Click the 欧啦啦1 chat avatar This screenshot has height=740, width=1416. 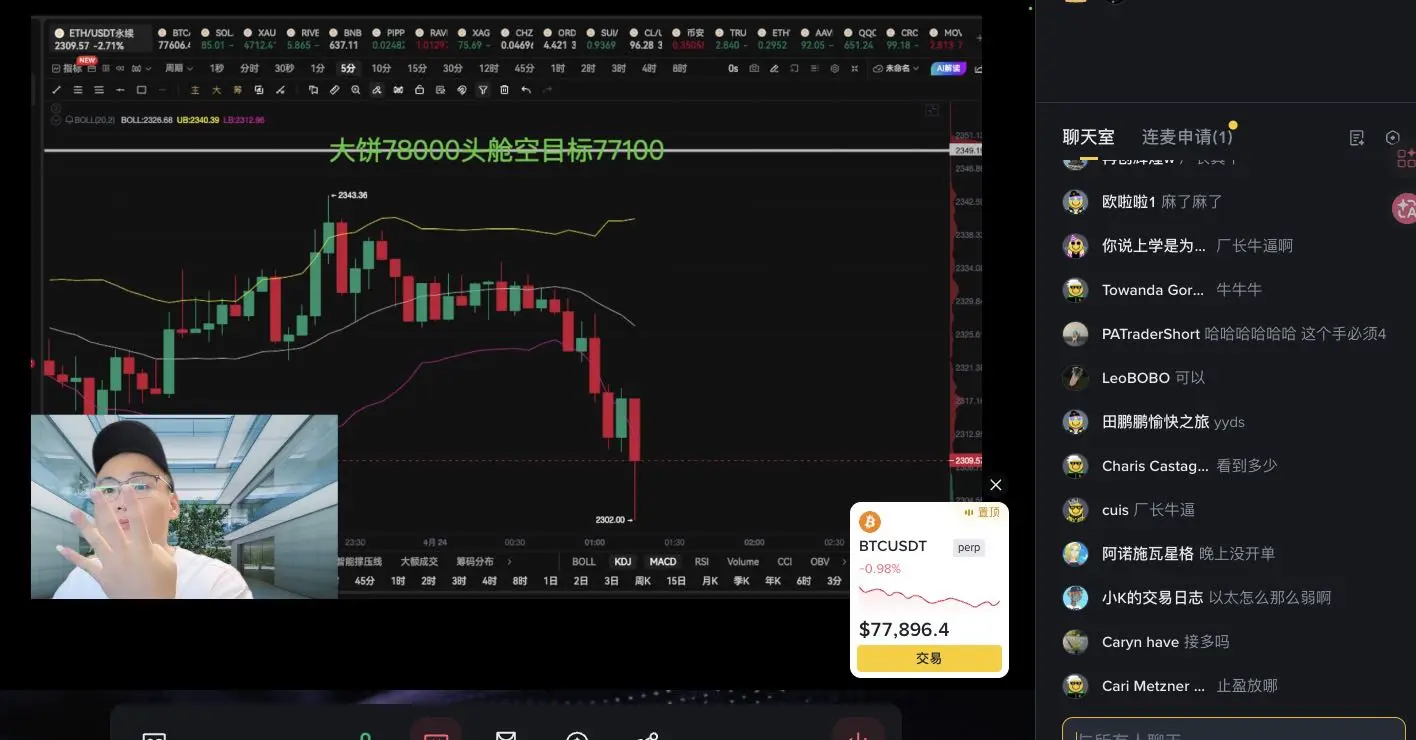[1075, 202]
